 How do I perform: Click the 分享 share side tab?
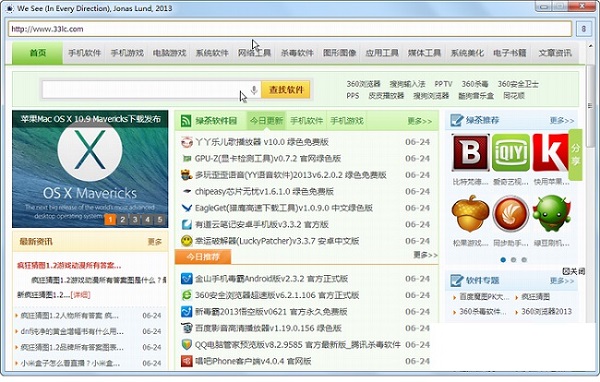coord(576,155)
